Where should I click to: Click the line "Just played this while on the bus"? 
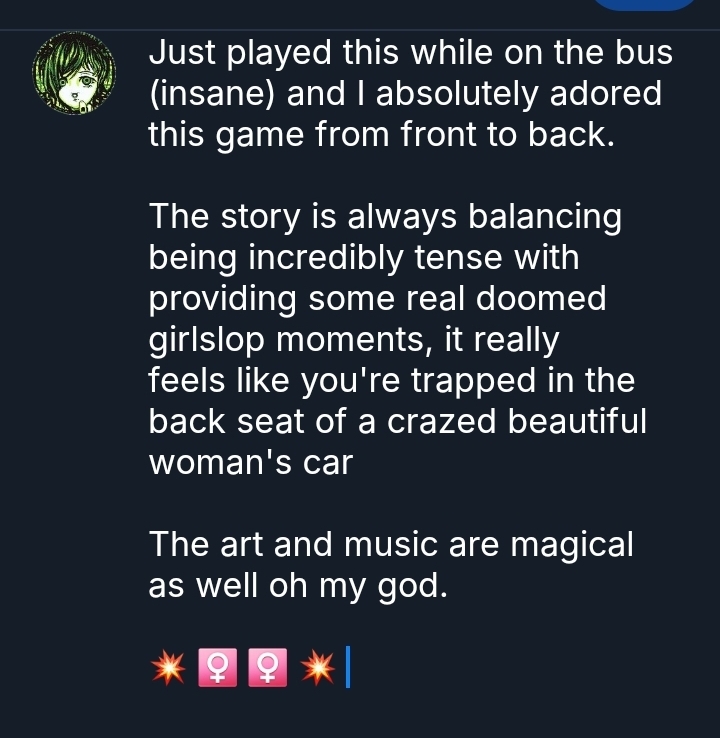pyautogui.click(x=410, y=52)
